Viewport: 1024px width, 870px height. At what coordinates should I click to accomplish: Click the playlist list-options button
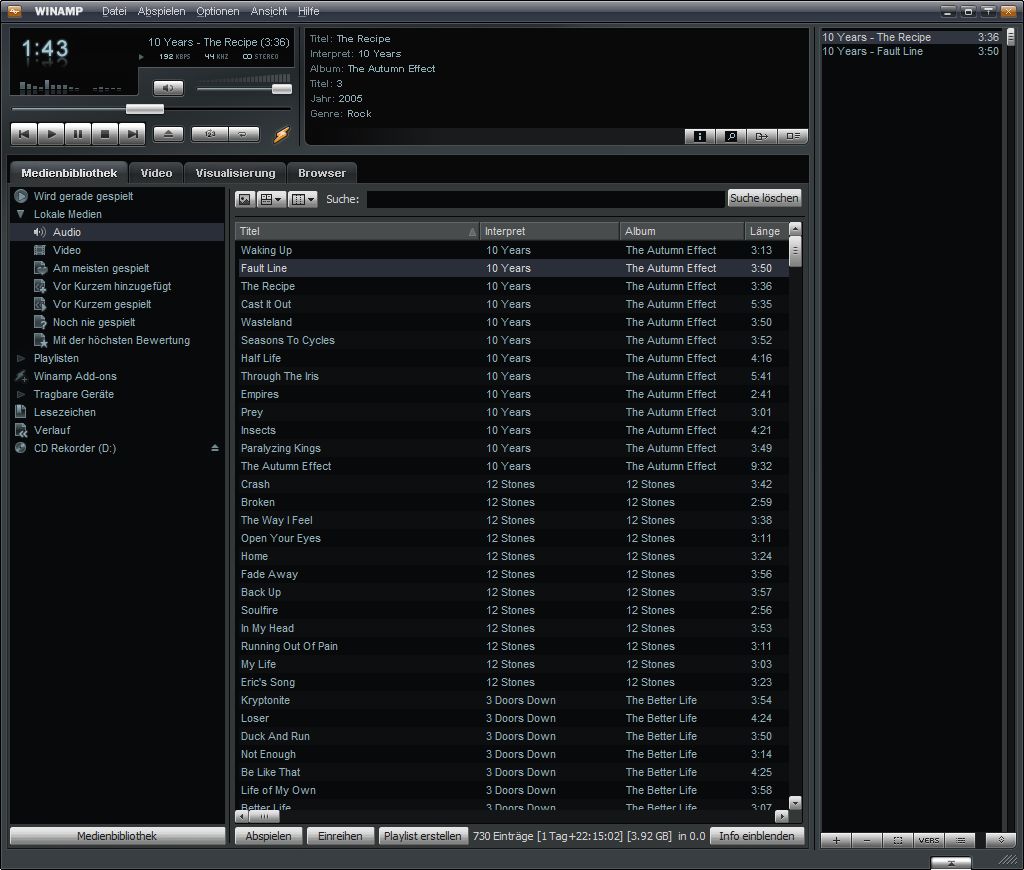[x=960, y=841]
